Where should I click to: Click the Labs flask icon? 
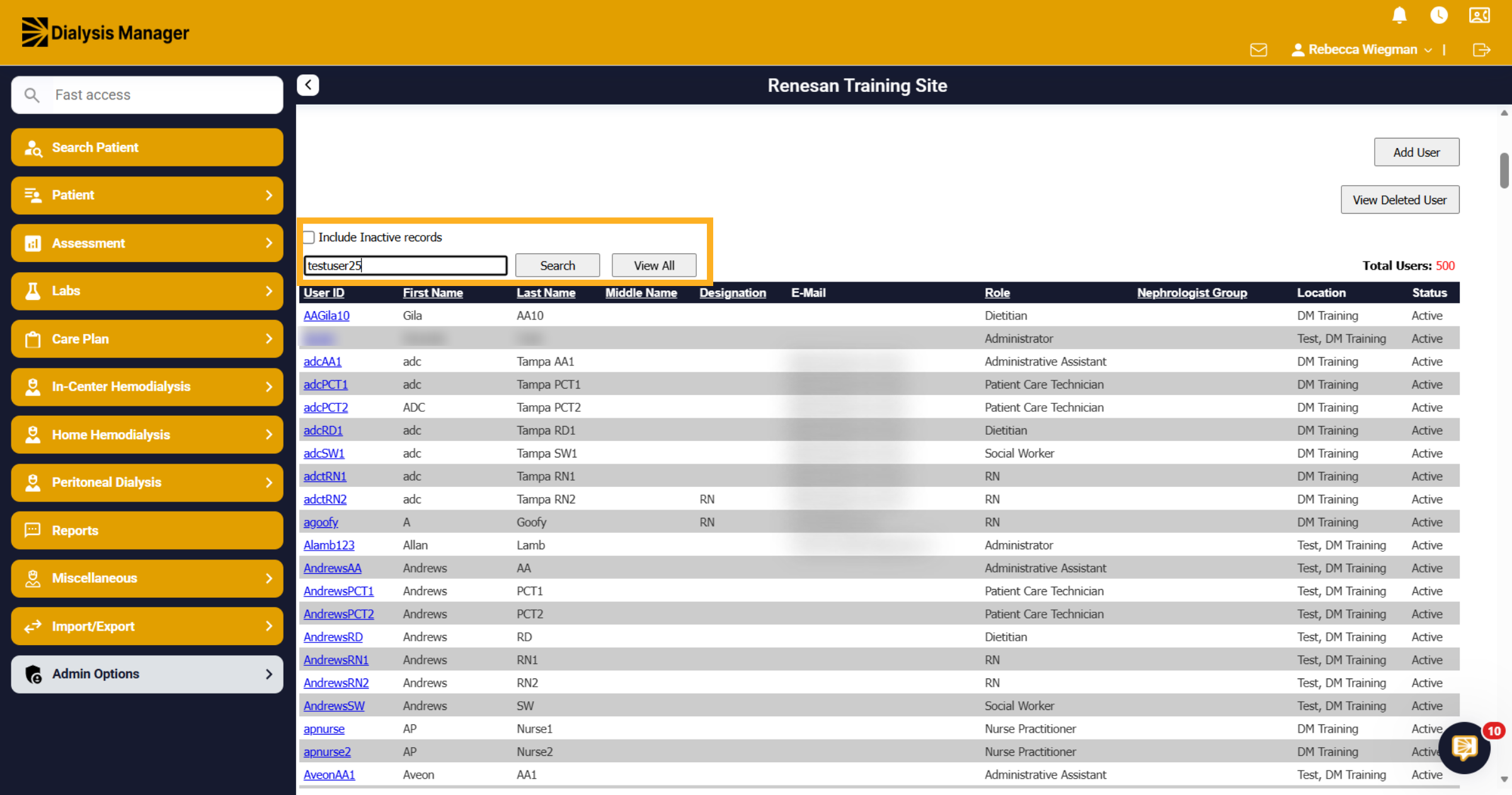point(33,291)
